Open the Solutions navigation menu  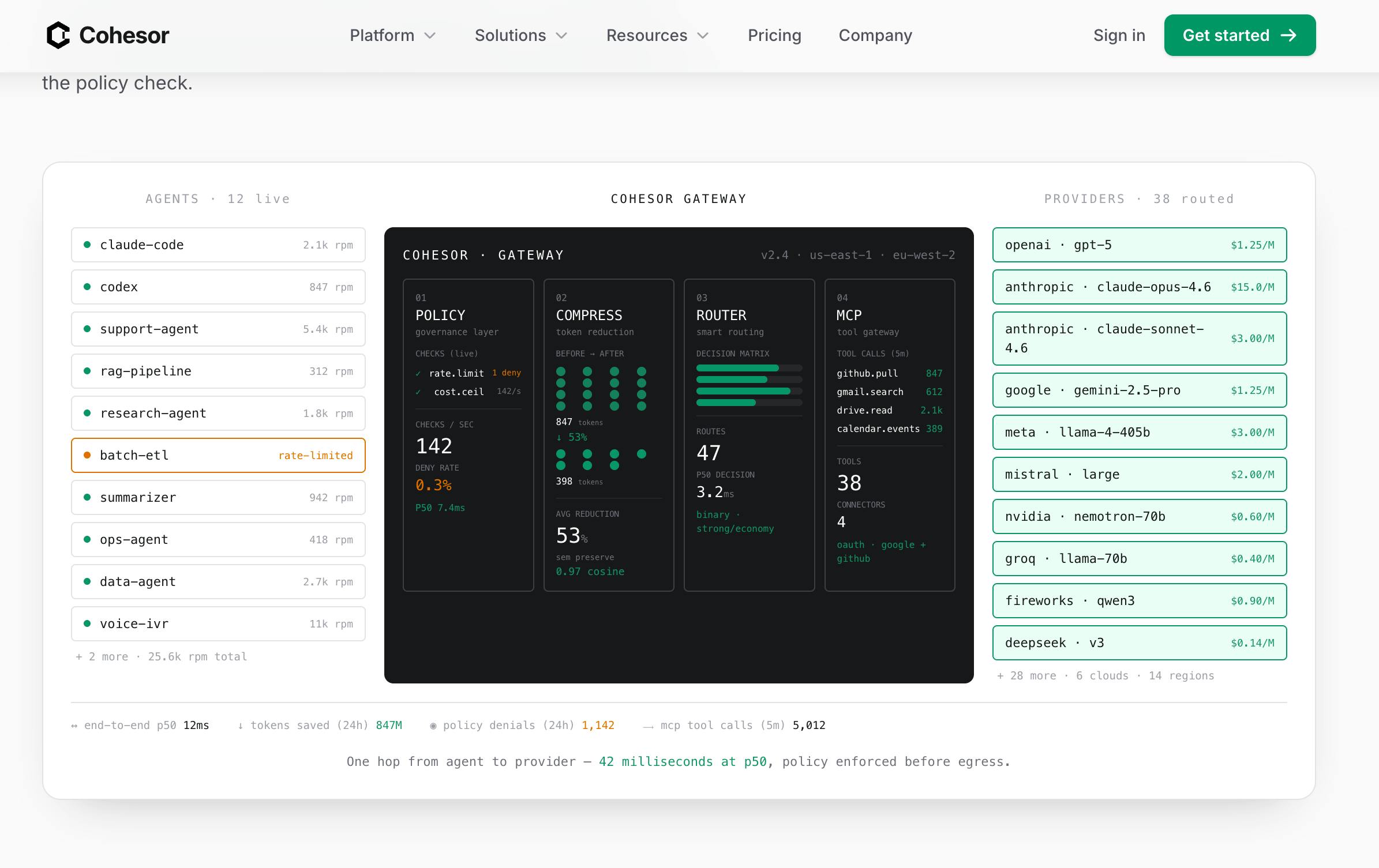click(521, 36)
